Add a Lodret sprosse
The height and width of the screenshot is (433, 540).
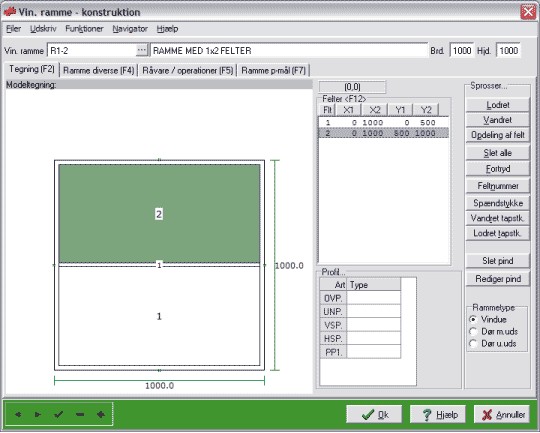[x=498, y=105]
